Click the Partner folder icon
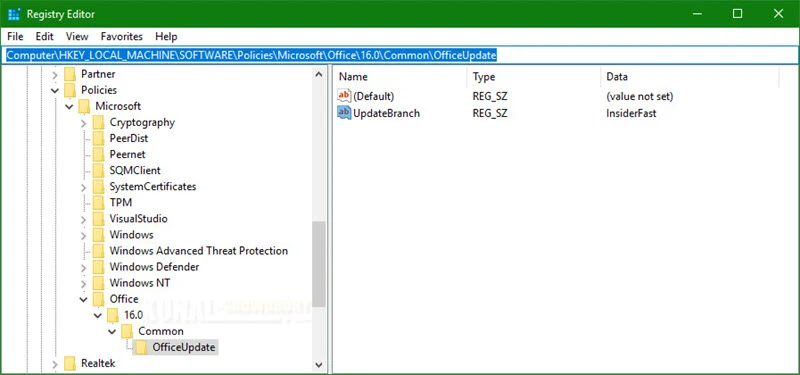800x375 pixels. tap(70, 74)
